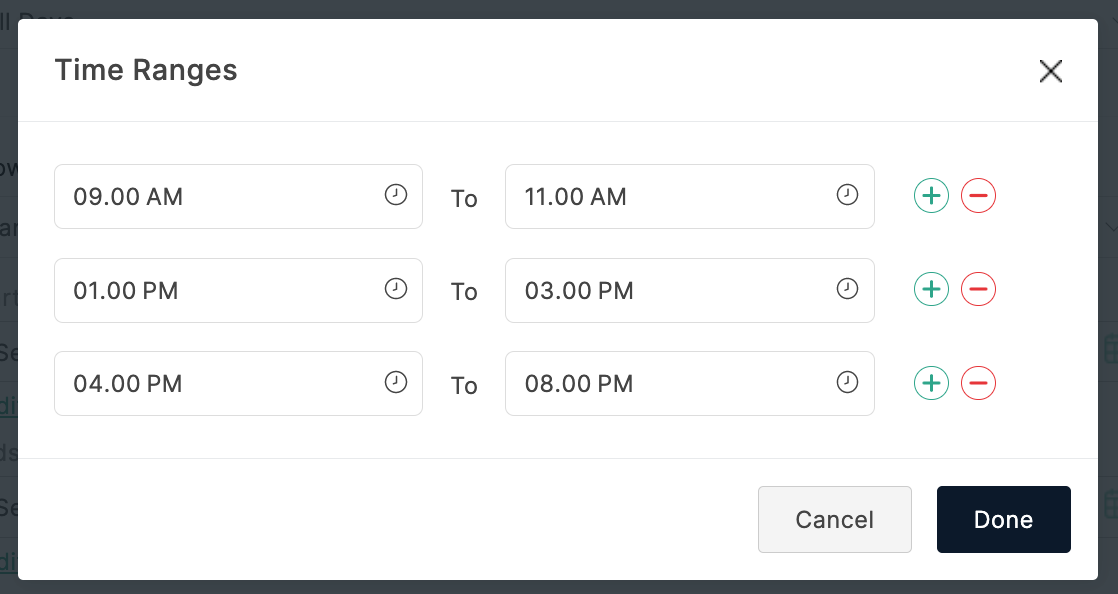1118x594 pixels.
Task: Select the 11.00 AM end time field
Action: [670, 196]
